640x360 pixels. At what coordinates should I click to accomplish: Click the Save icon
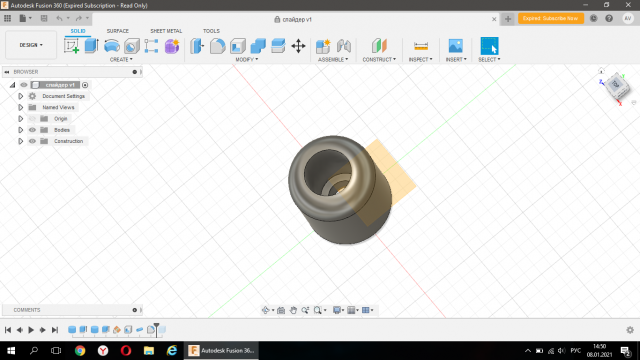pyautogui.click(x=44, y=18)
